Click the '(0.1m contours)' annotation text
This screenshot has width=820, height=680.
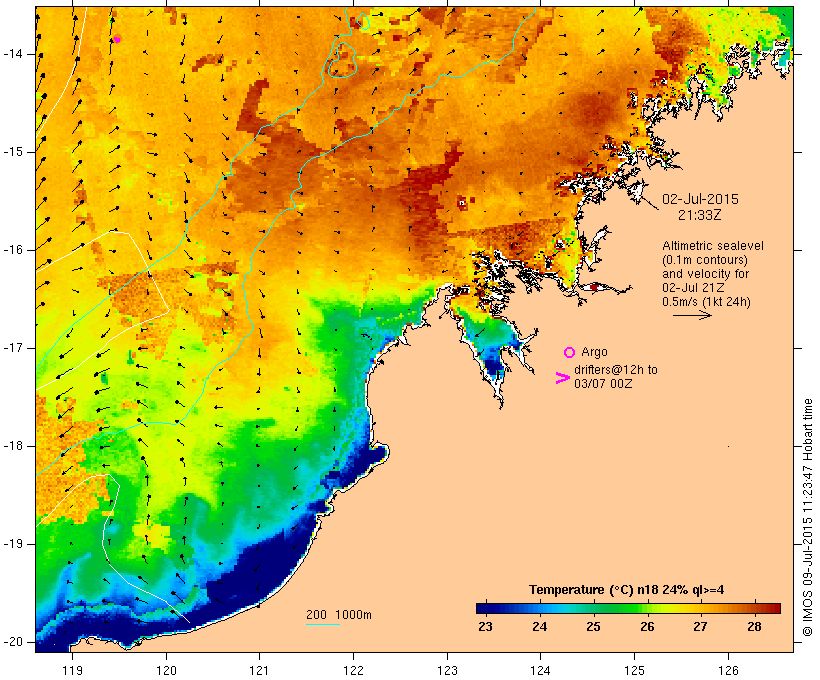point(705,260)
